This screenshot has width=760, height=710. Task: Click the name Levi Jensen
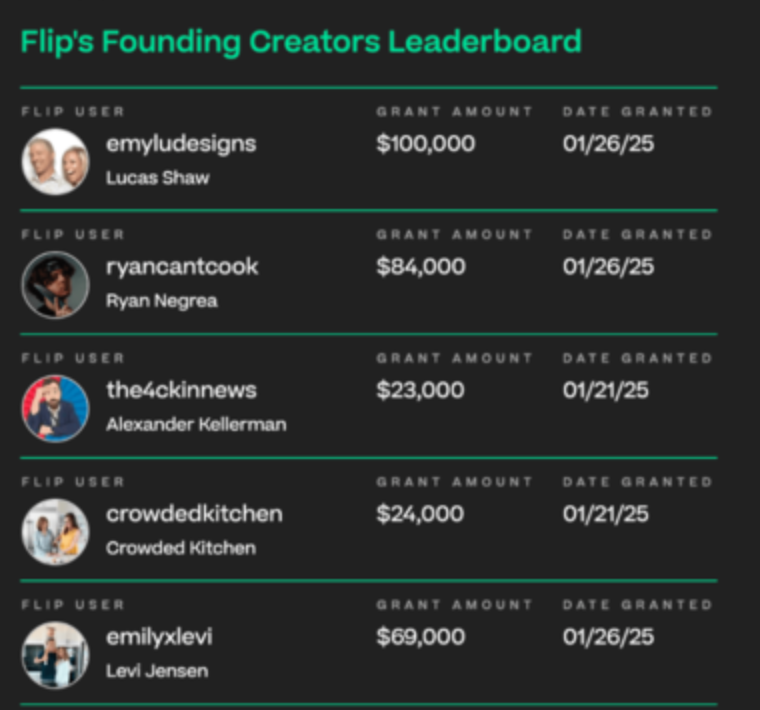point(157,671)
